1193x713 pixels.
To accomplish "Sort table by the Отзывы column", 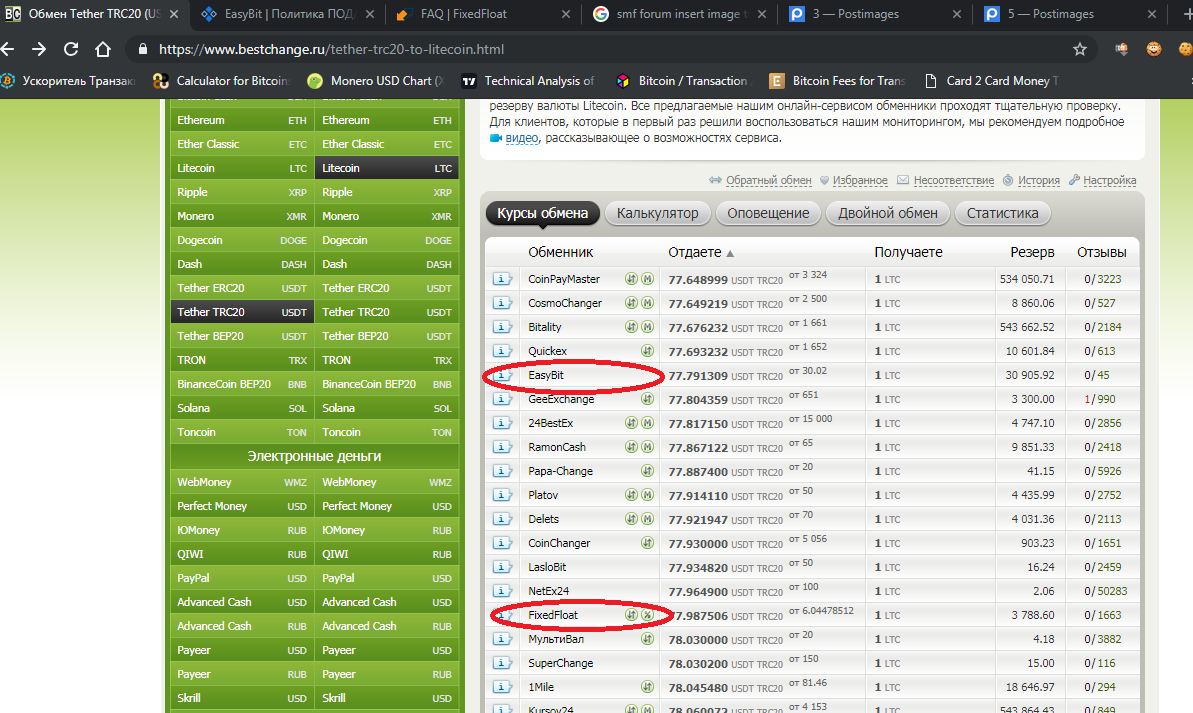I will [x=1102, y=253].
